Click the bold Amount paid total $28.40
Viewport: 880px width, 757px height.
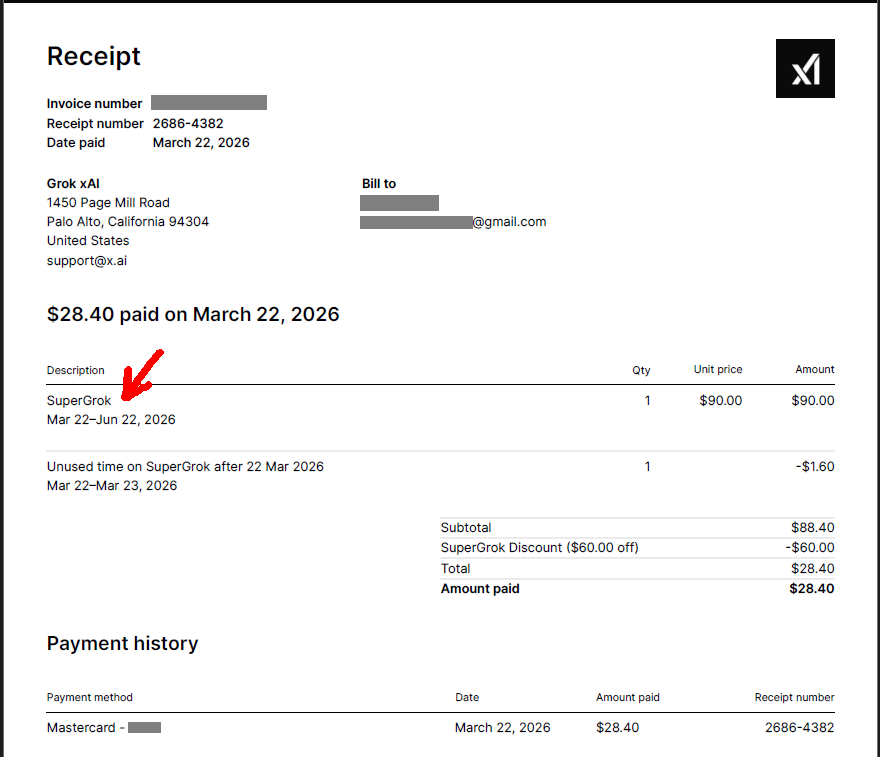pos(812,589)
